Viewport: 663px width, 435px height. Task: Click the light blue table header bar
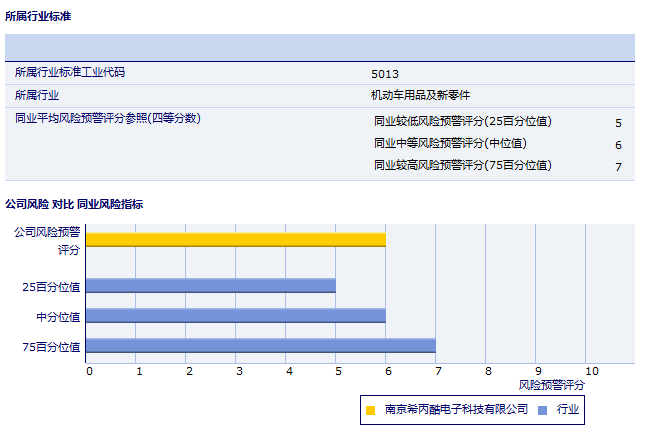(320, 47)
